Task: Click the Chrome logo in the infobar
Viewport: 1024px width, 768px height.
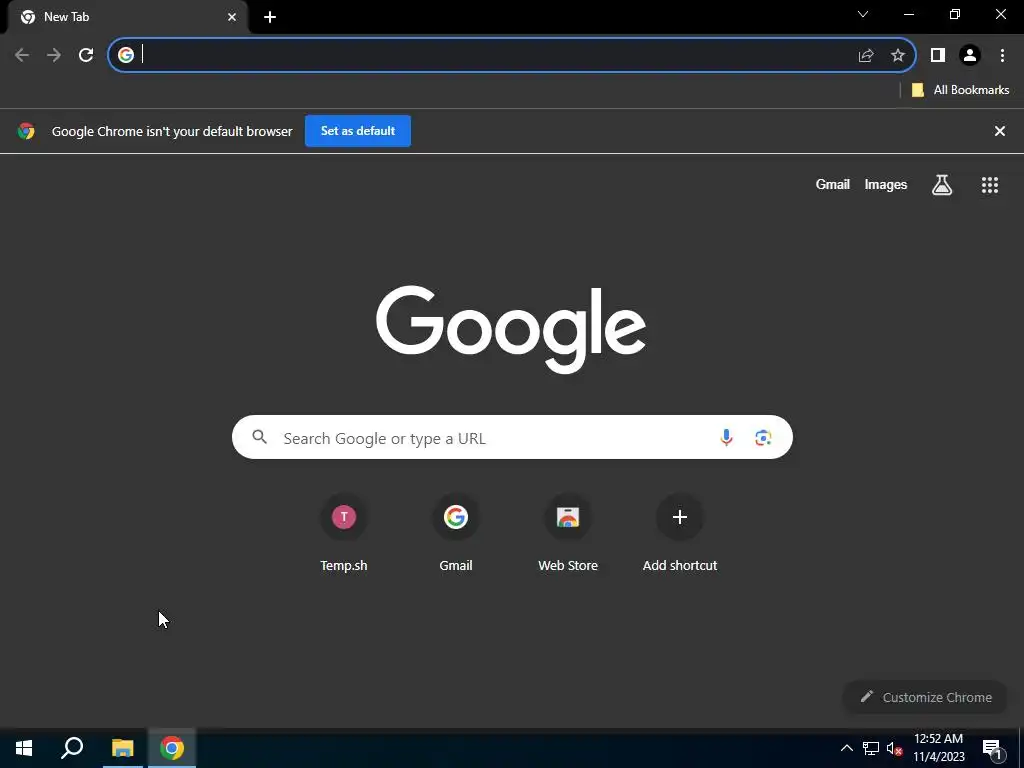Action: pos(26,131)
